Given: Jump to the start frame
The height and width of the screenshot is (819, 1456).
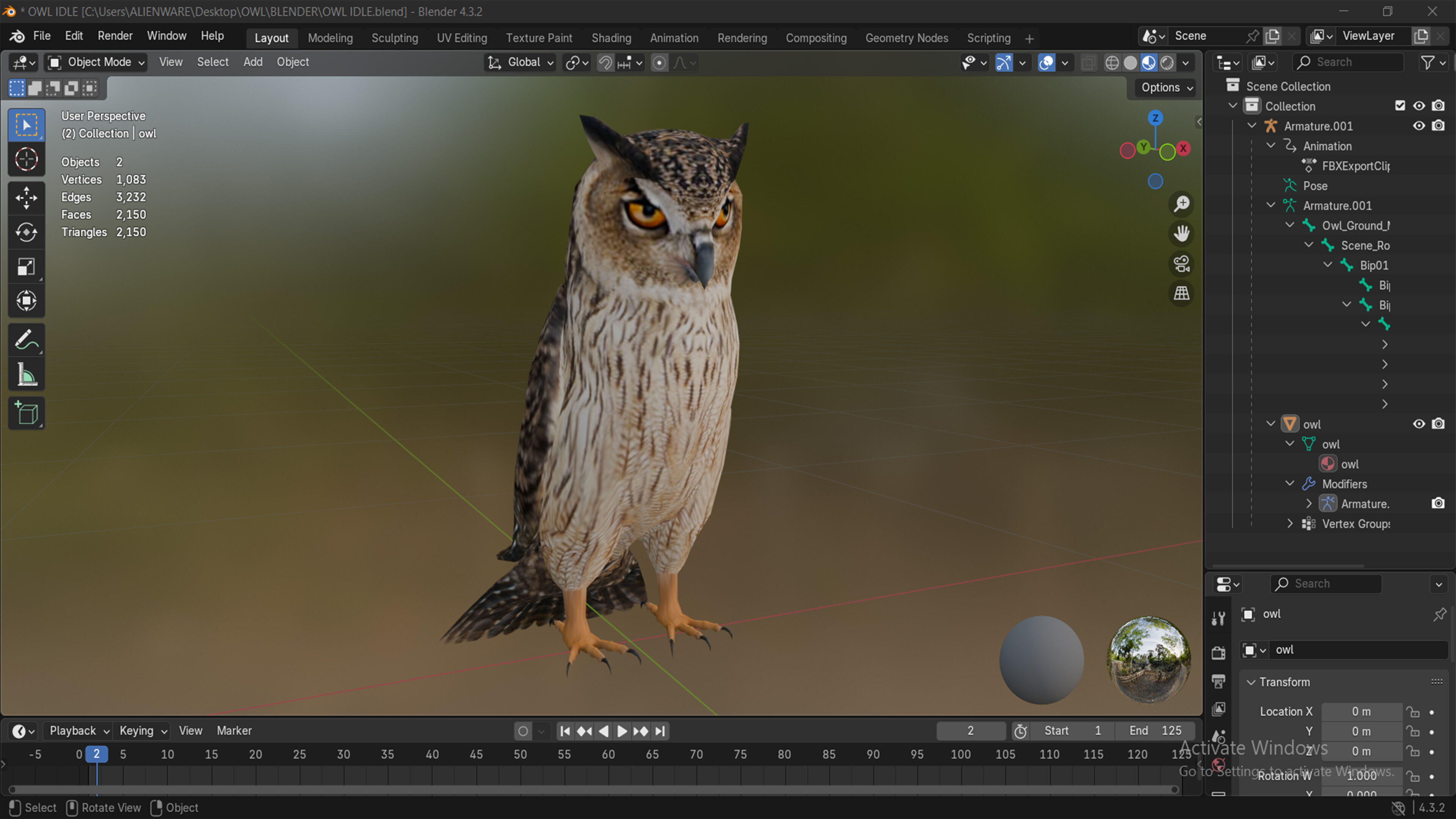Looking at the screenshot, I should 565,731.
